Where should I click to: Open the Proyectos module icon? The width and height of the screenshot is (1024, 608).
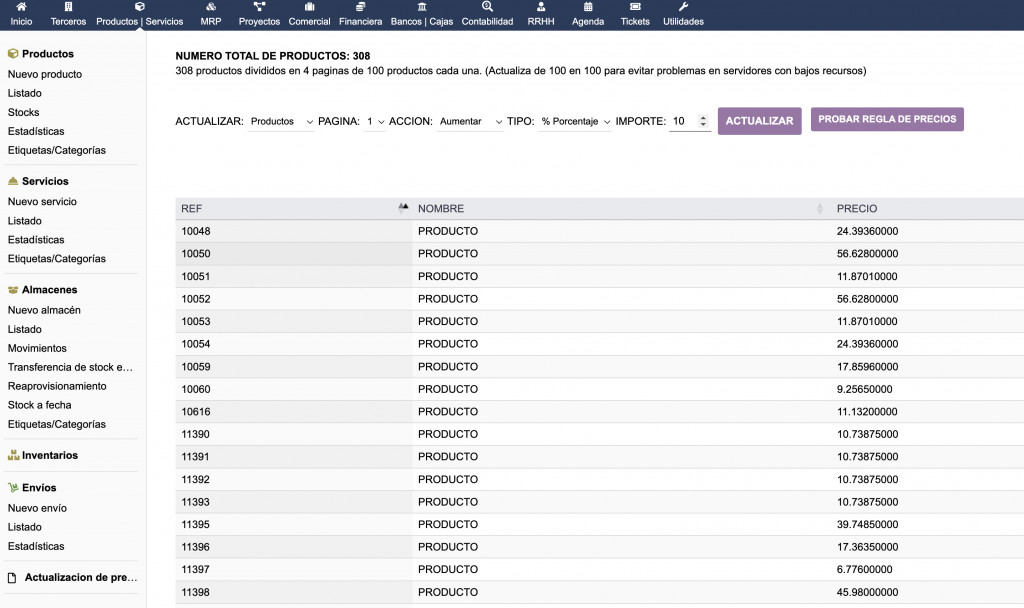click(x=259, y=7)
